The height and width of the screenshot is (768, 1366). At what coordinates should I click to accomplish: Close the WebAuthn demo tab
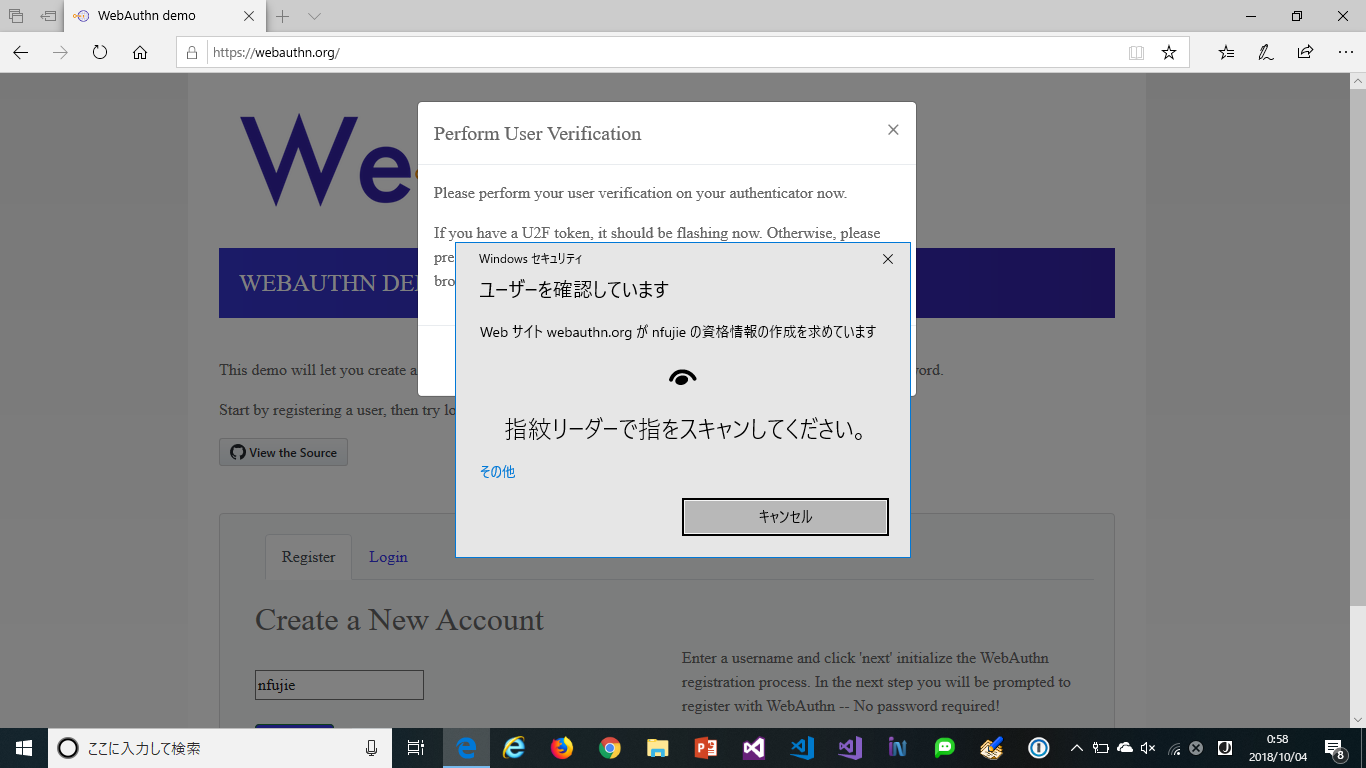click(249, 16)
